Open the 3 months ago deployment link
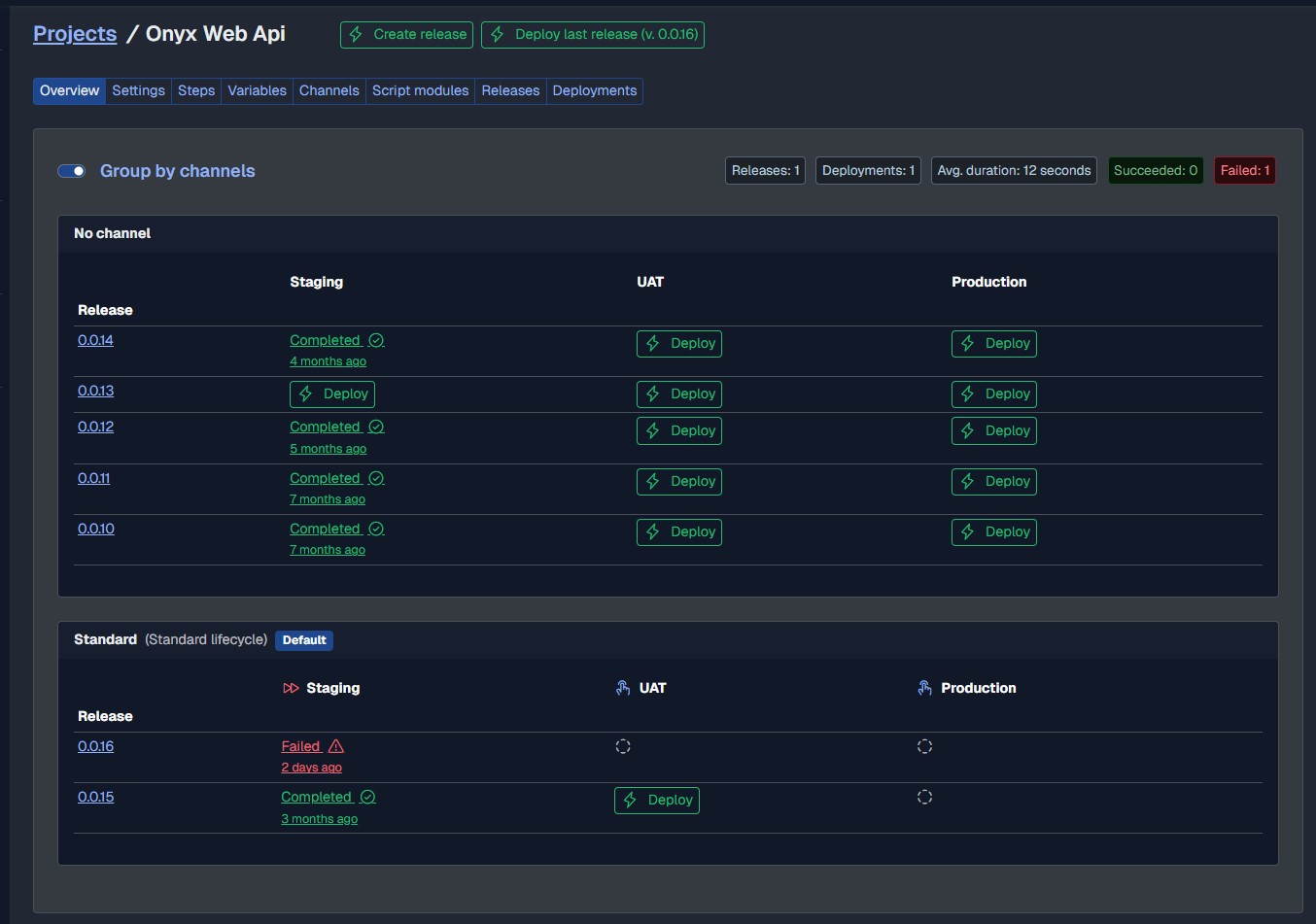1316x924 pixels. point(319,819)
